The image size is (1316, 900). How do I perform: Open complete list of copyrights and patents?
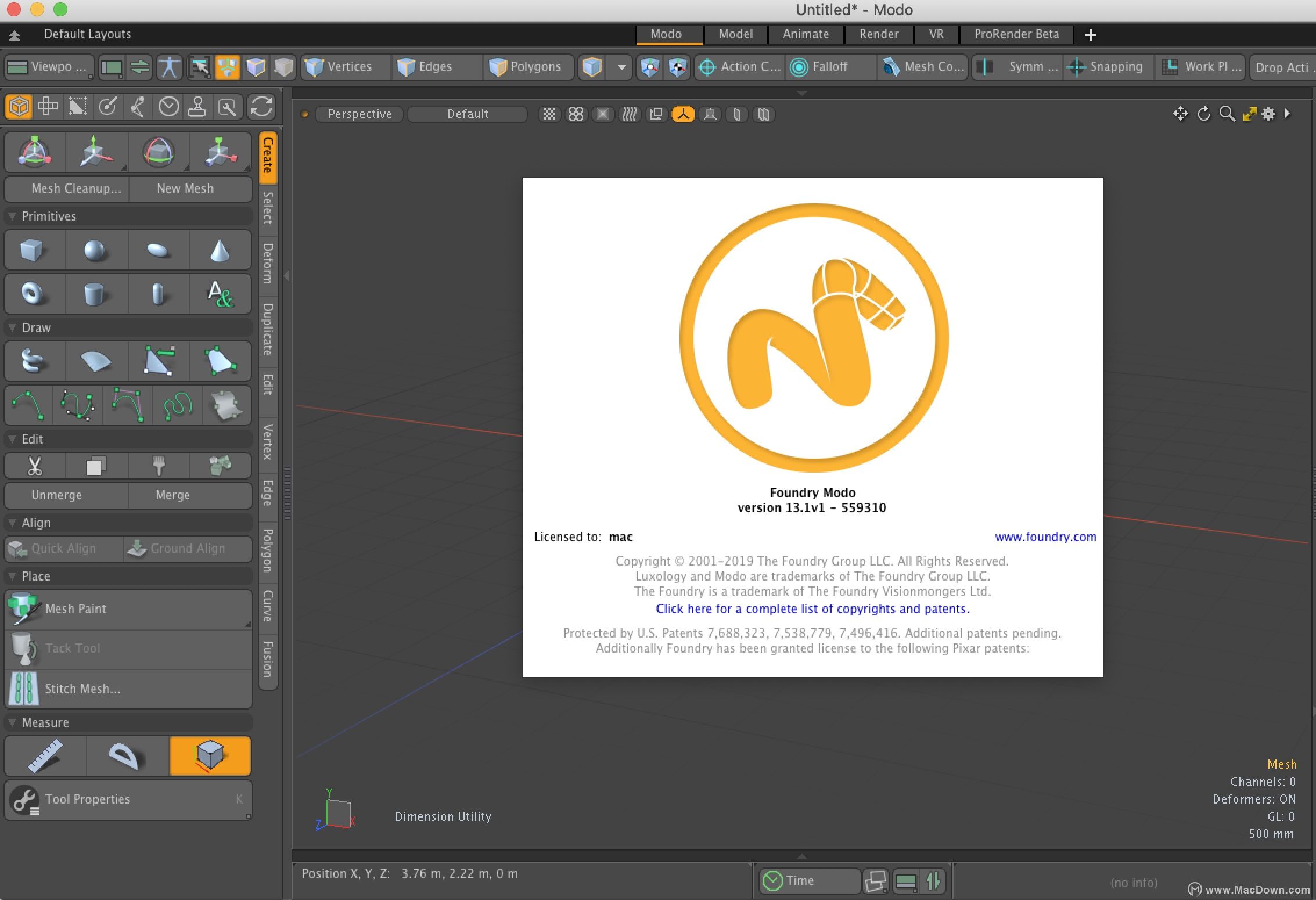[x=812, y=609]
